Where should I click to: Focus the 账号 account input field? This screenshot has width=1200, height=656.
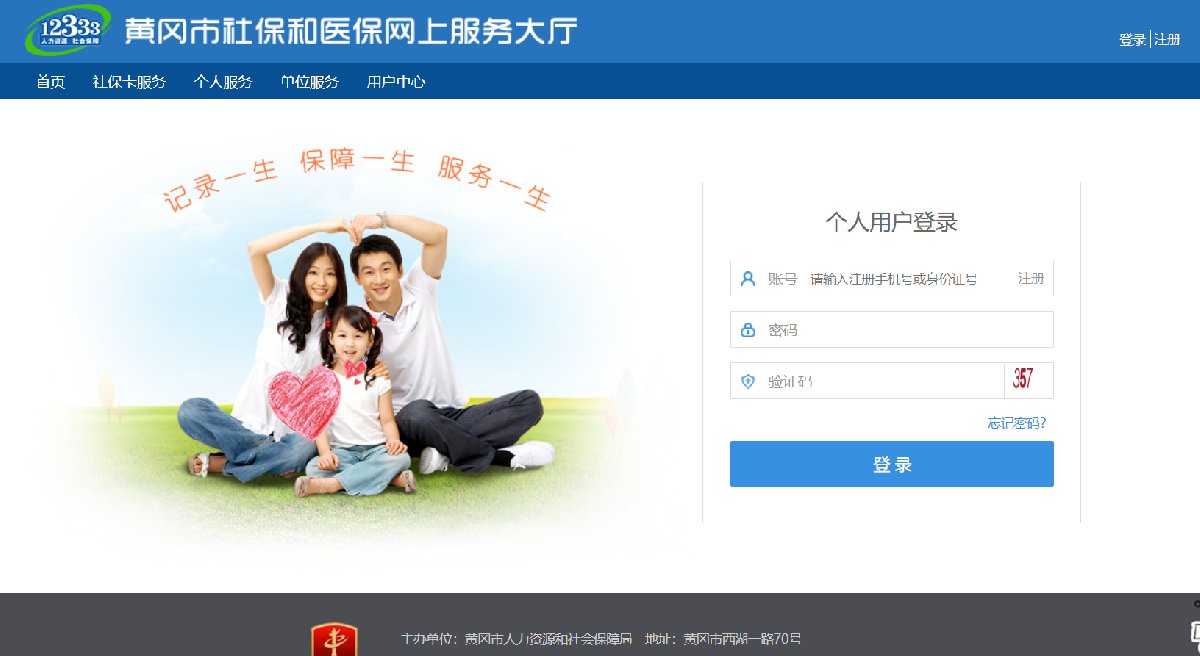892,279
